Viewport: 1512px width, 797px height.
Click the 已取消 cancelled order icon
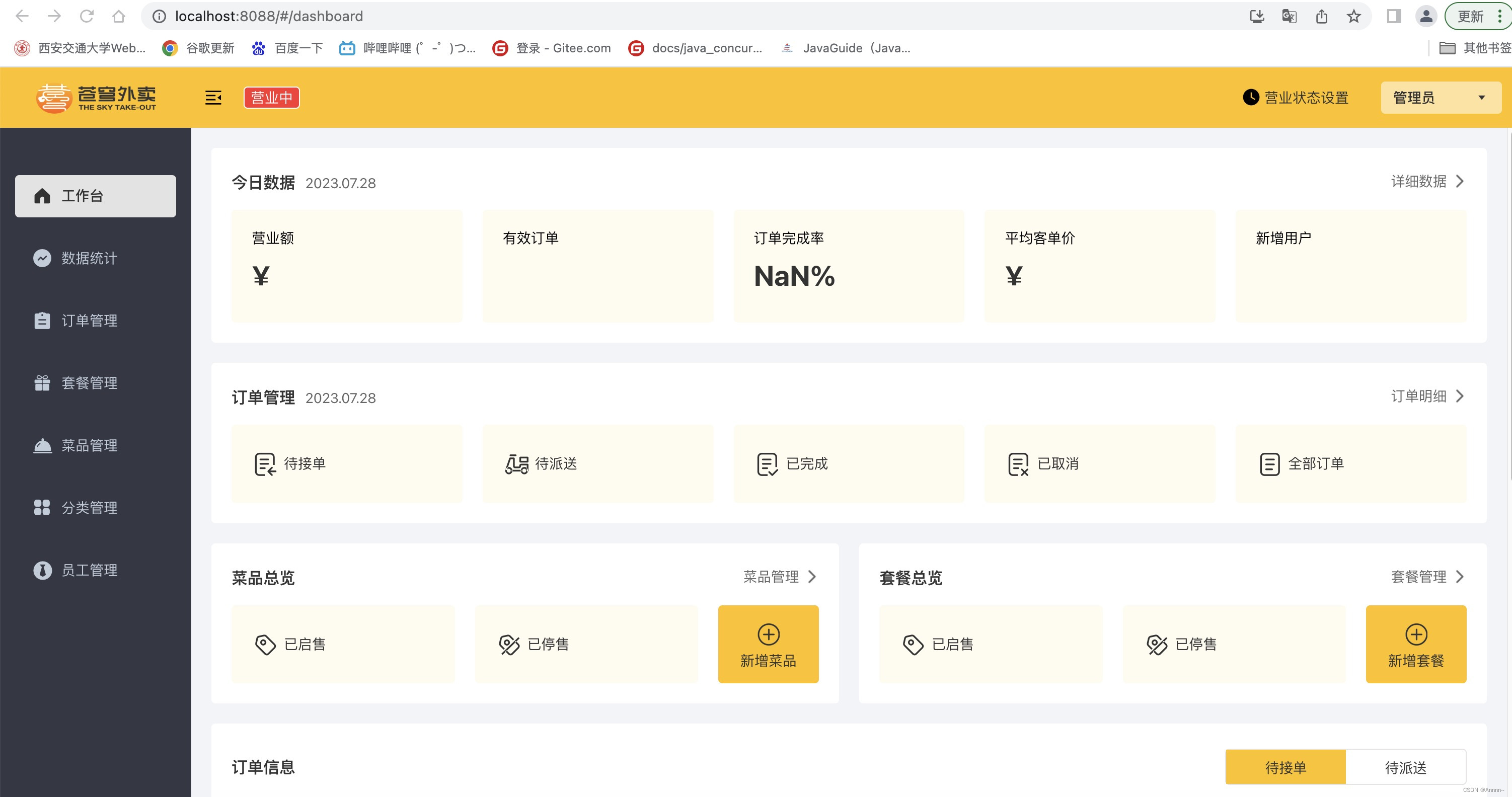1018,464
